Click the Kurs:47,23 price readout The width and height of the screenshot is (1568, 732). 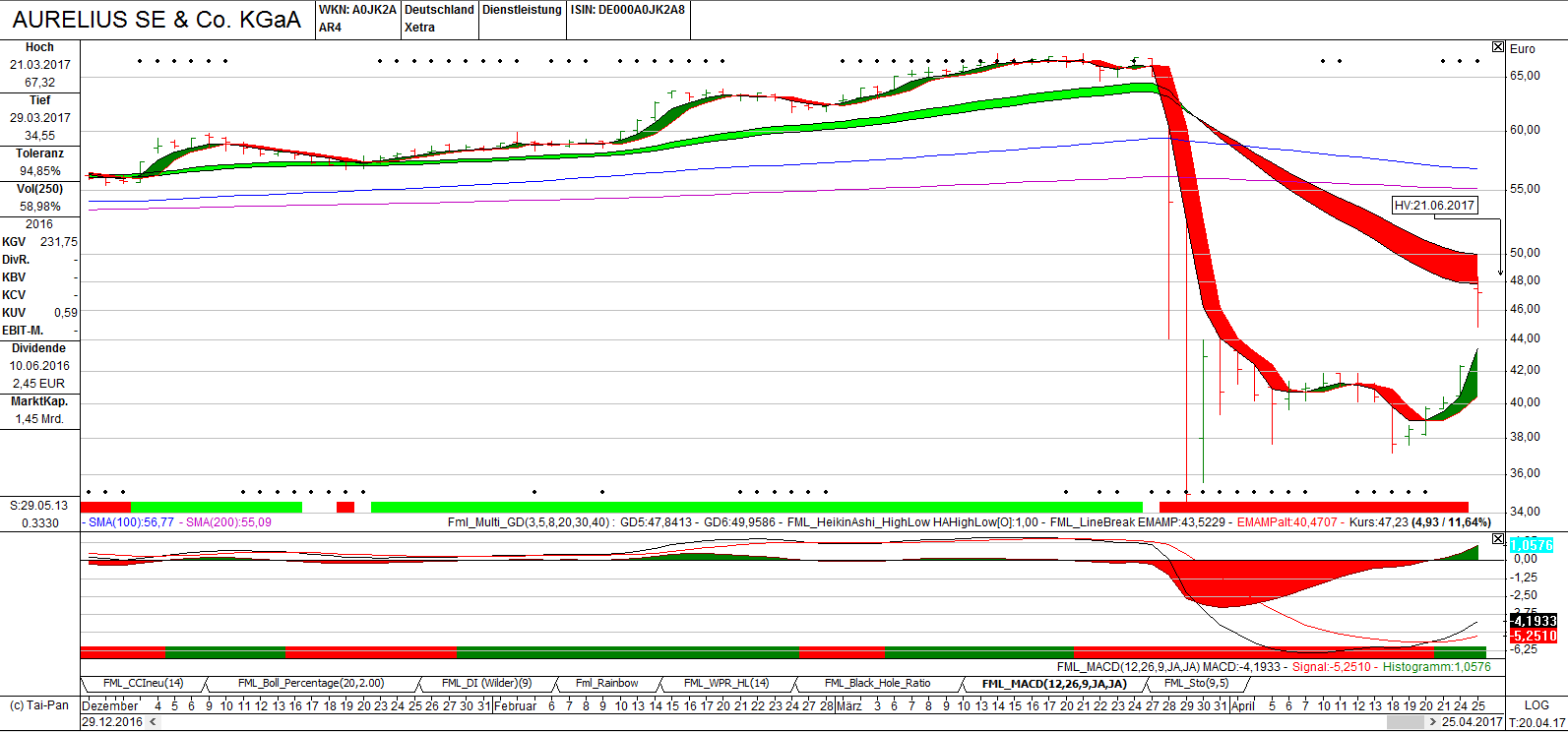tap(1379, 522)
